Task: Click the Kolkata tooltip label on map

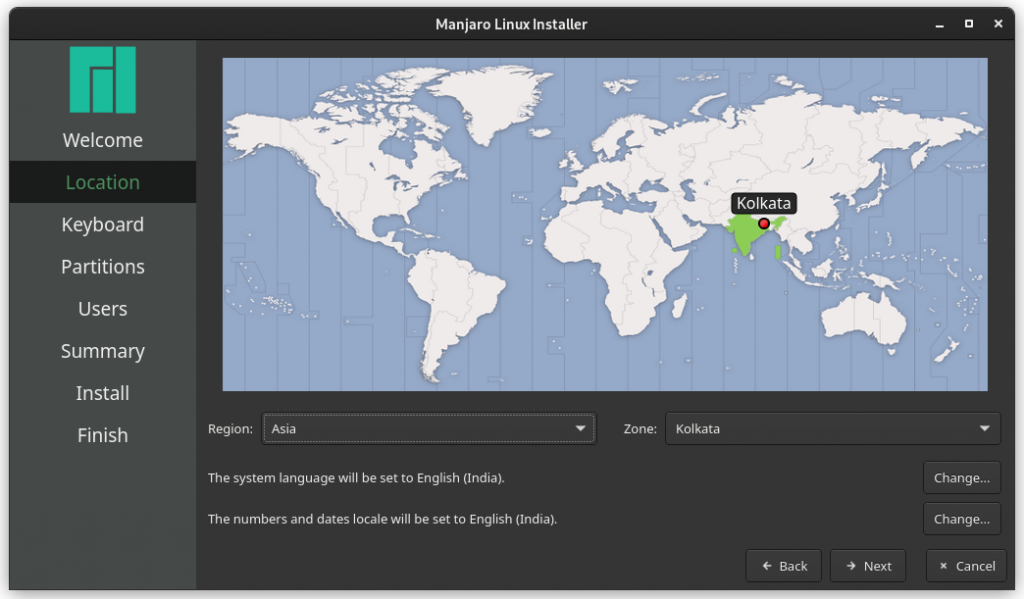Action: pos(764,203)
